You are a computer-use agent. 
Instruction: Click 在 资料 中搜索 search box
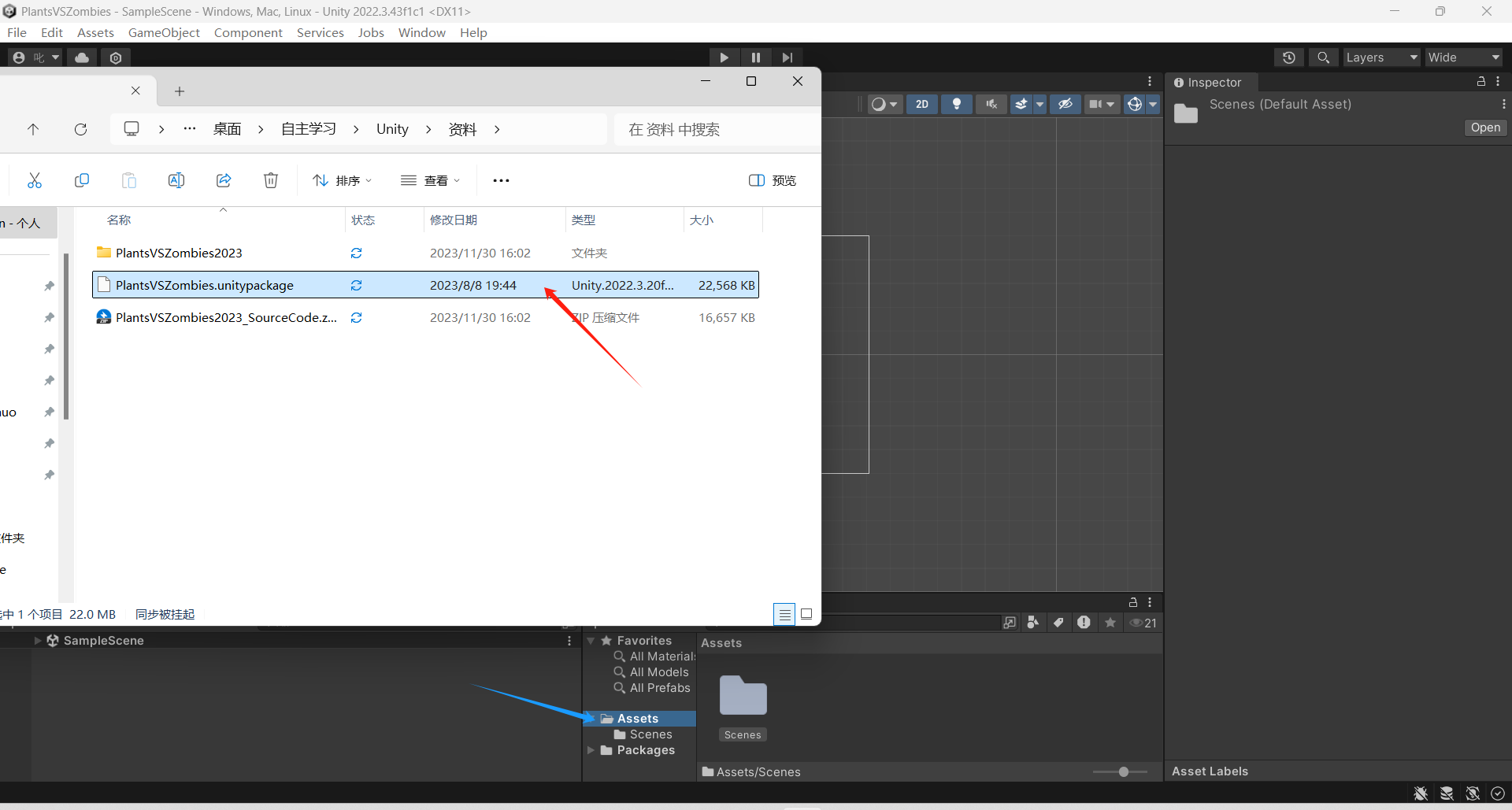pos(717,129)
